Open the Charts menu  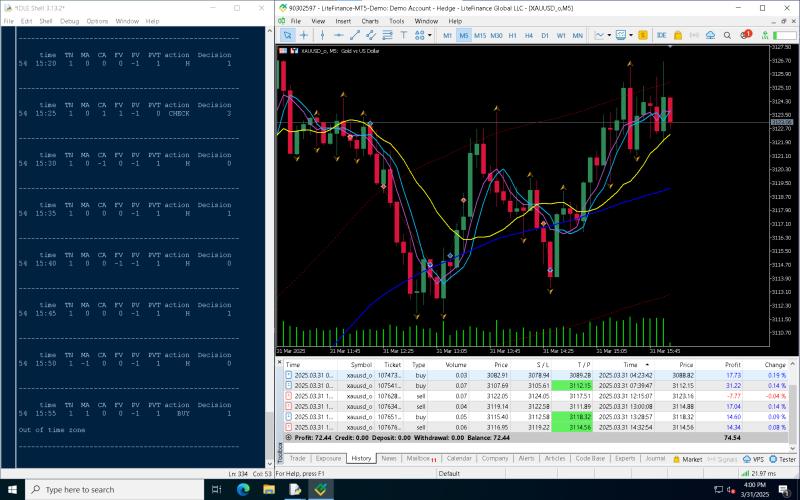tap(370, 21)
